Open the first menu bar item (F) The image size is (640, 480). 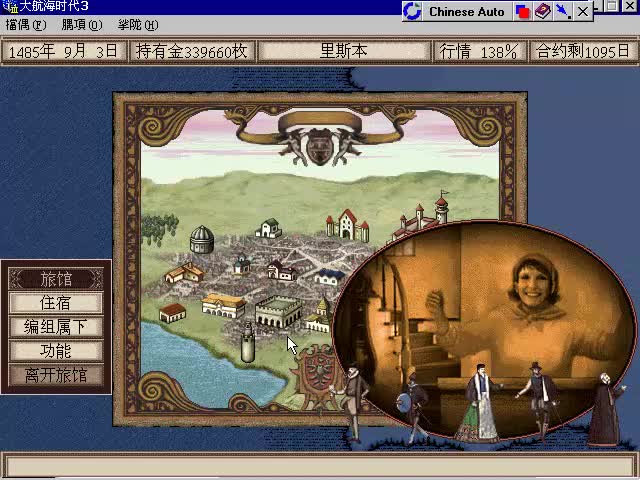tap(26, 25)
